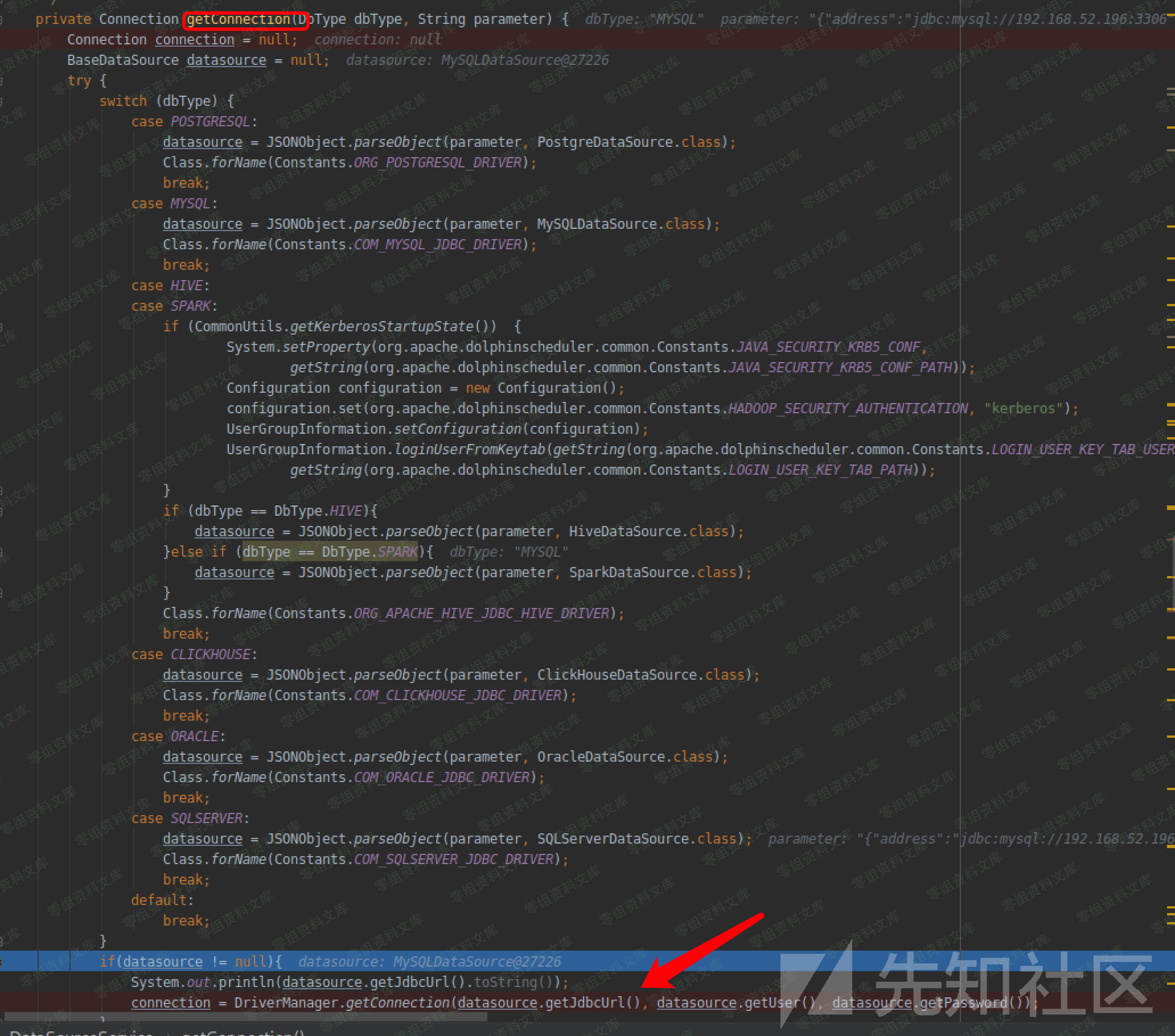Click the getConnection method name in red box
Screen dimensions: 1175x1036
pyautogui.click(x=239, y=19)
